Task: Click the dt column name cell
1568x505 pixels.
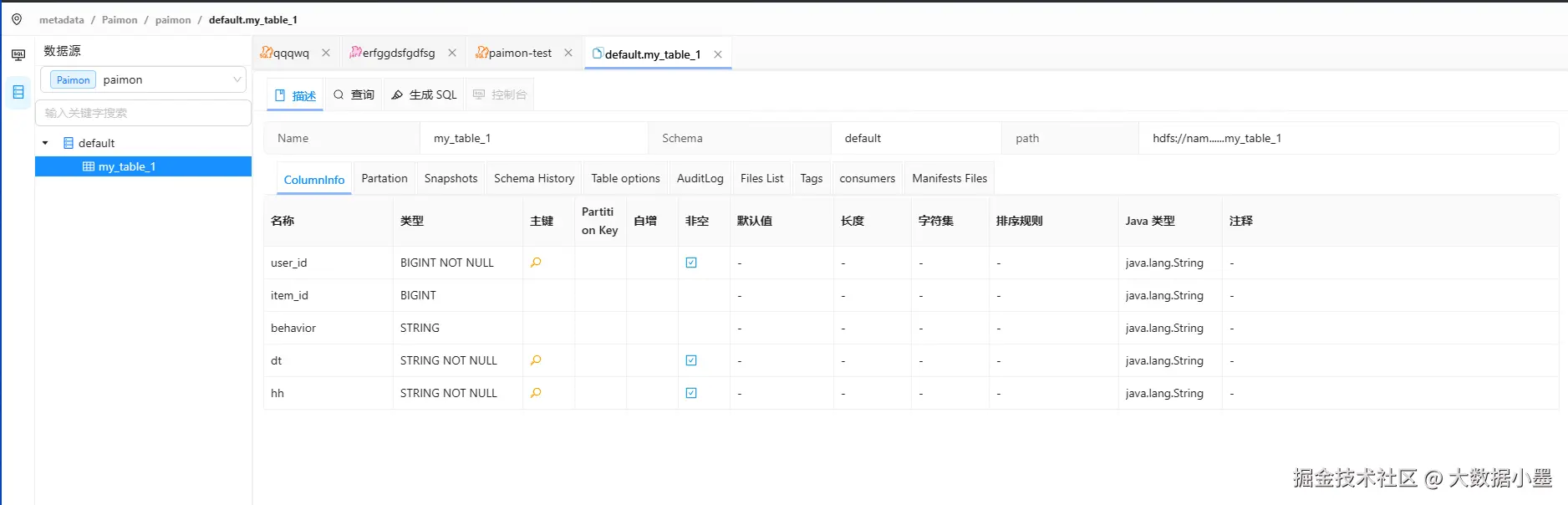Action: coord(328,360)
